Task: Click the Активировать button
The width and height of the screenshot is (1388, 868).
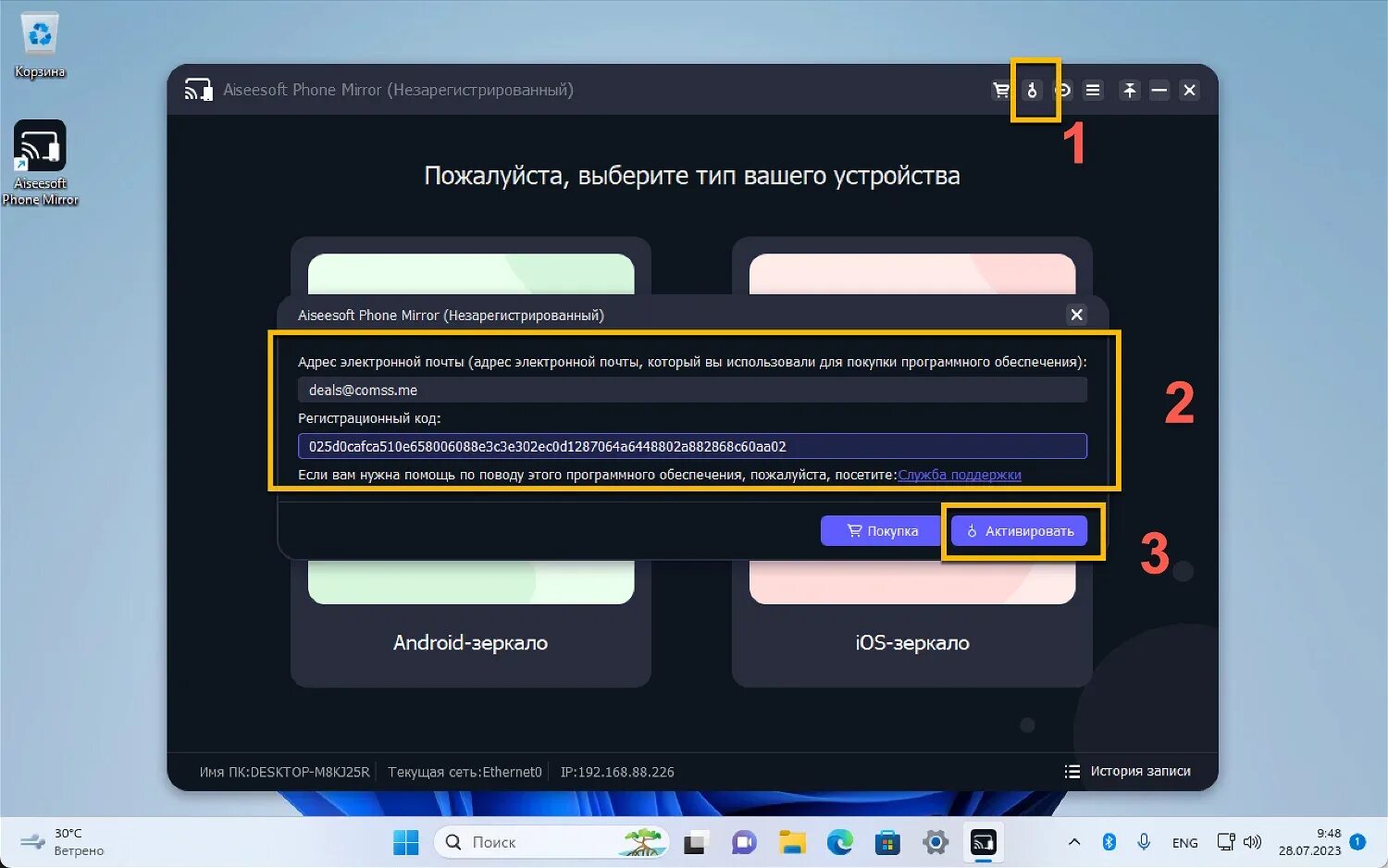Action: point(1019,531)
